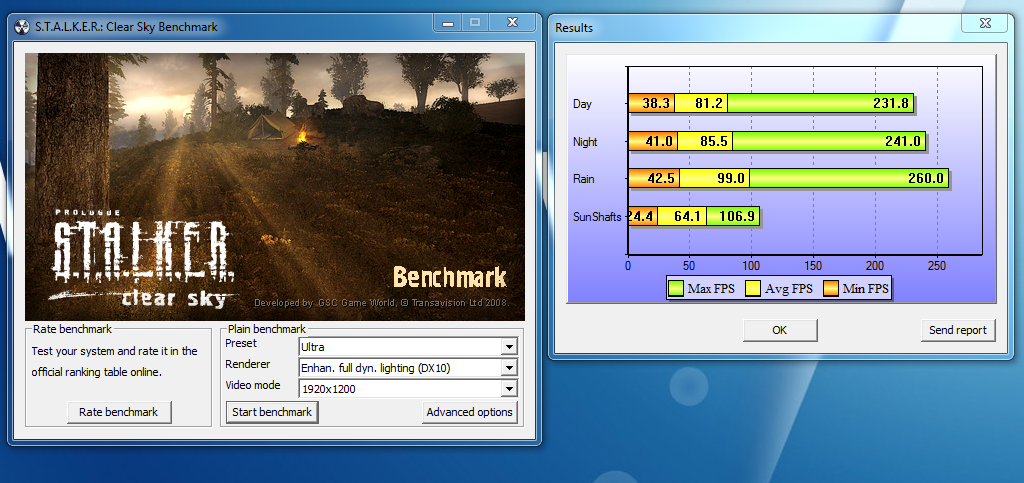Click the Day max FPS value 231.8

tap(889, 103)
